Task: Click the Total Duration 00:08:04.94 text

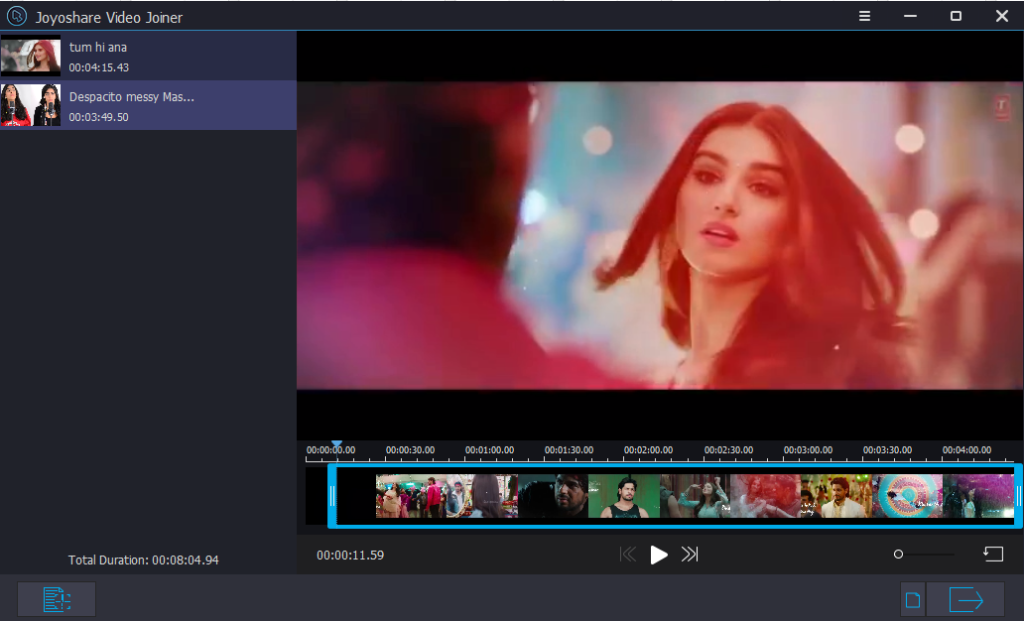Action: click(144, 560)
